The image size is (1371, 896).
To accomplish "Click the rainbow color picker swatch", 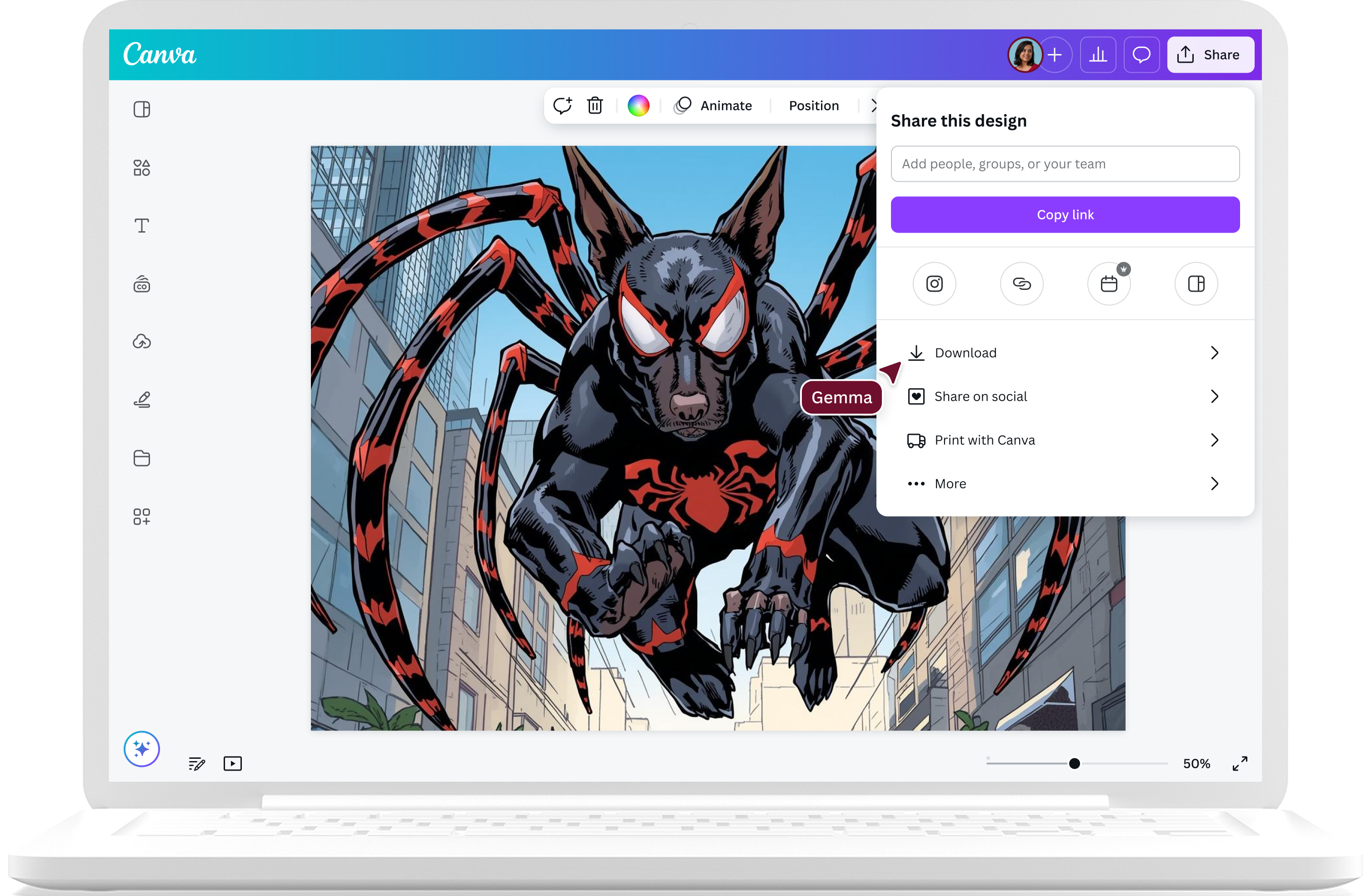I will click(638, 105).
